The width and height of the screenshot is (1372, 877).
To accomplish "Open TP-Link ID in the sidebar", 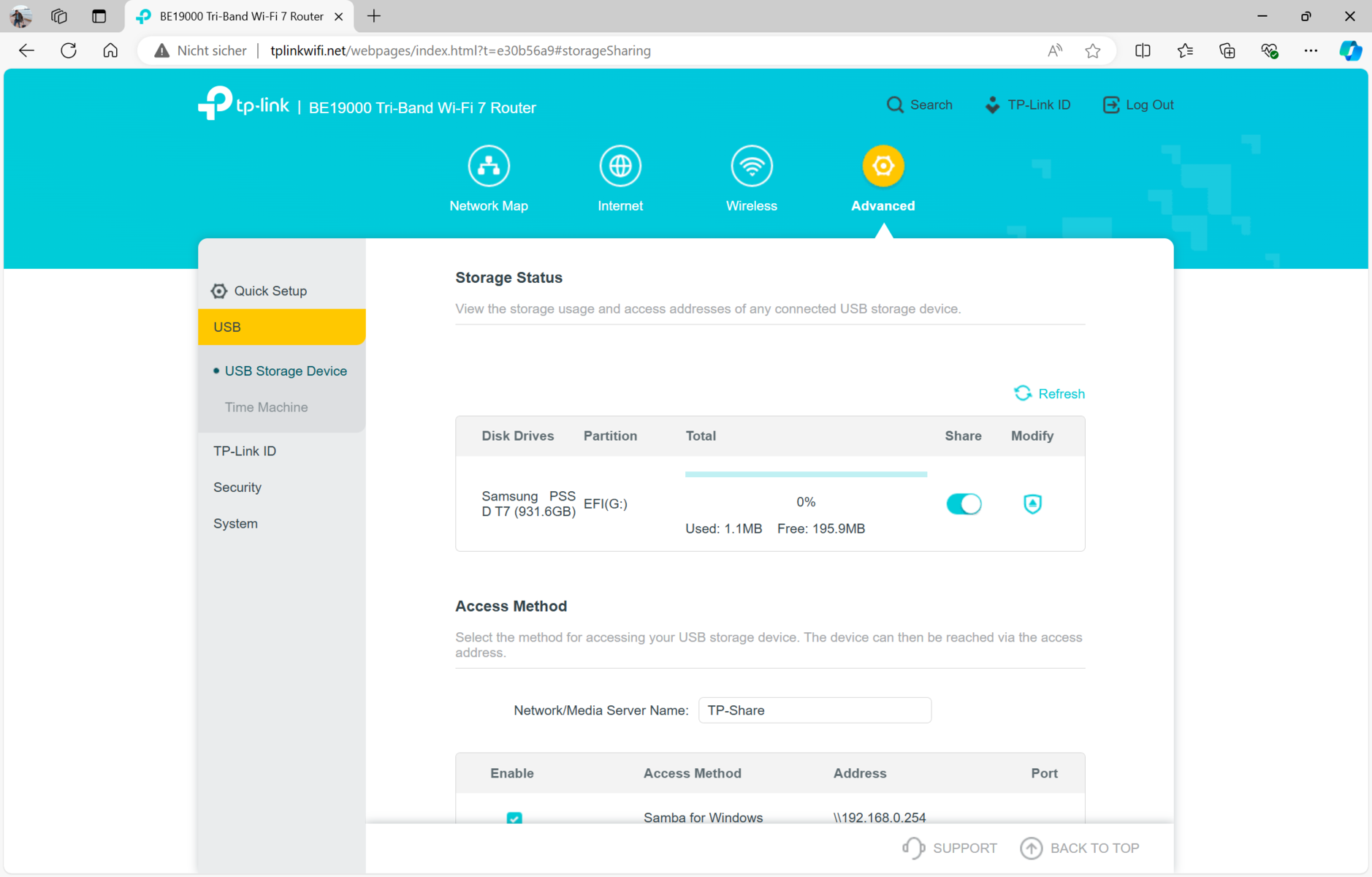I will click(245, 451).
